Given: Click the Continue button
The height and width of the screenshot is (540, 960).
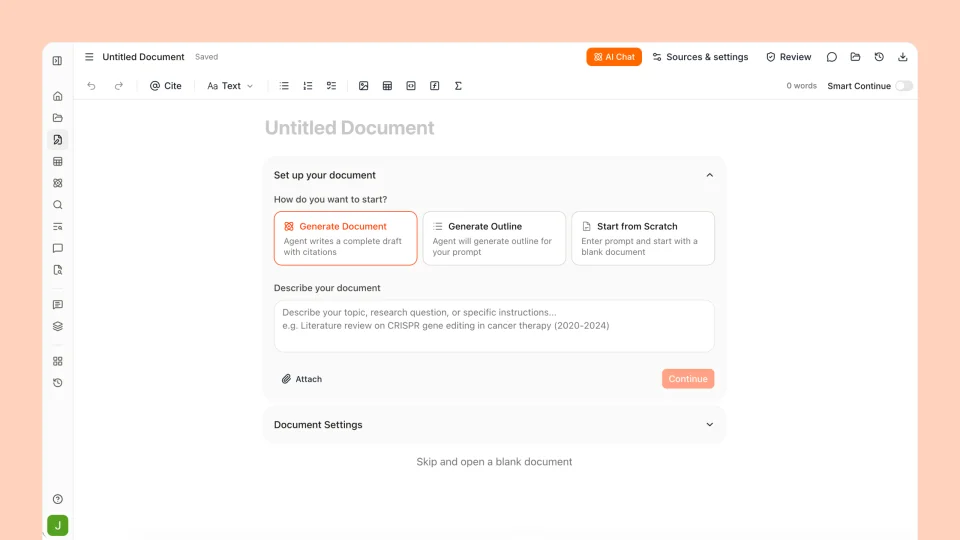Looking at the screenshot, I should [688, 378].
